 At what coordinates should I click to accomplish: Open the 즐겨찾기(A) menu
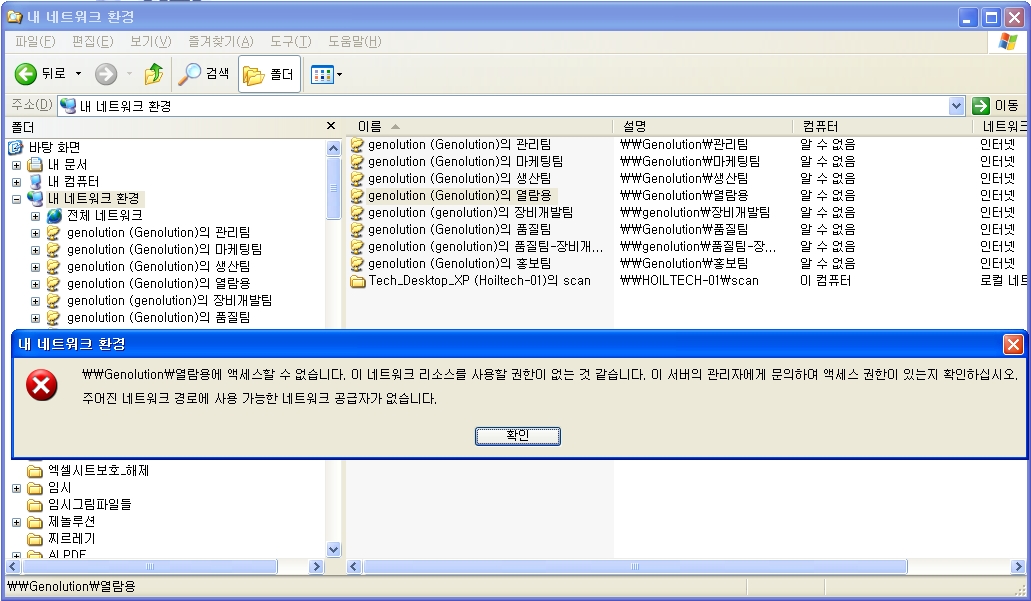(220, 41)
